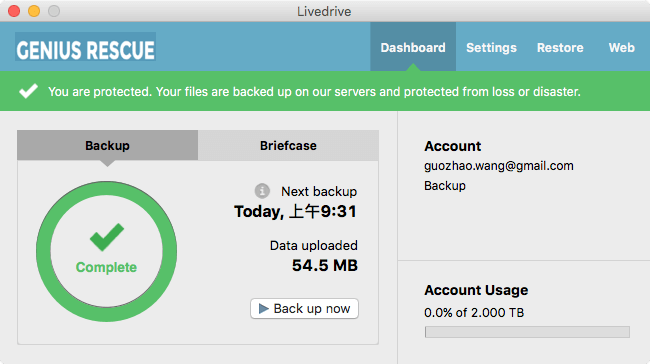Viewport: 650px width, 364px height.
Task: Start backup with Back up now button
Action: (304, 308)
